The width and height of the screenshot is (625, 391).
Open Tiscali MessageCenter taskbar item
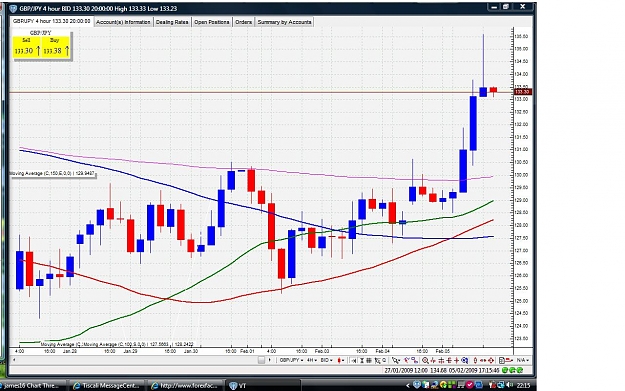point(108,385)
